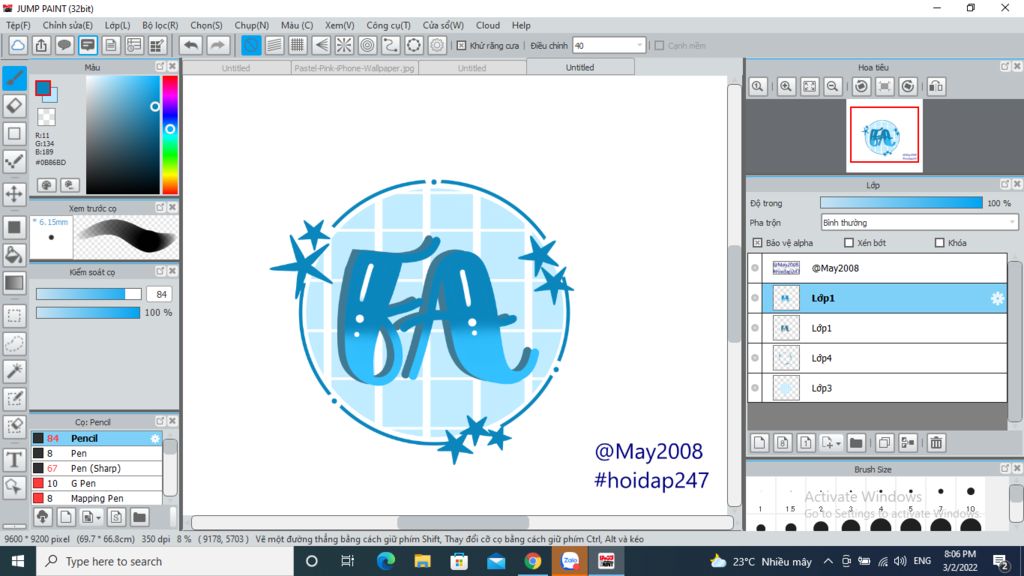Add a new raster layer
This screenshot has width=1024, height=576.
(x=759, y=443)
